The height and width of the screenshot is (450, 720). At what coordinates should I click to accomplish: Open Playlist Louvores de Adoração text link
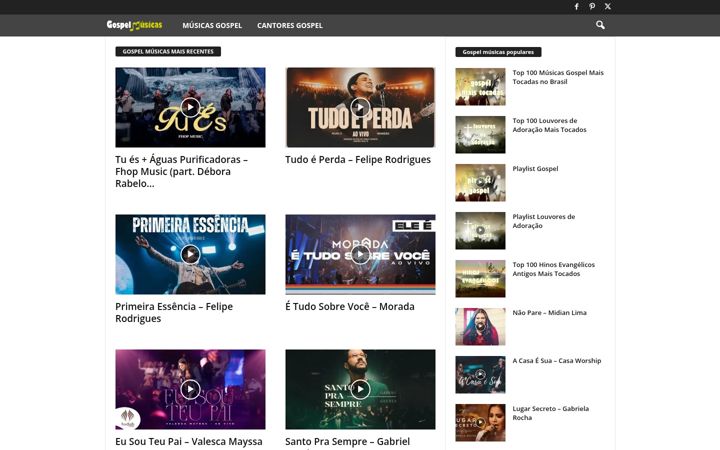(x=544, y=221)
